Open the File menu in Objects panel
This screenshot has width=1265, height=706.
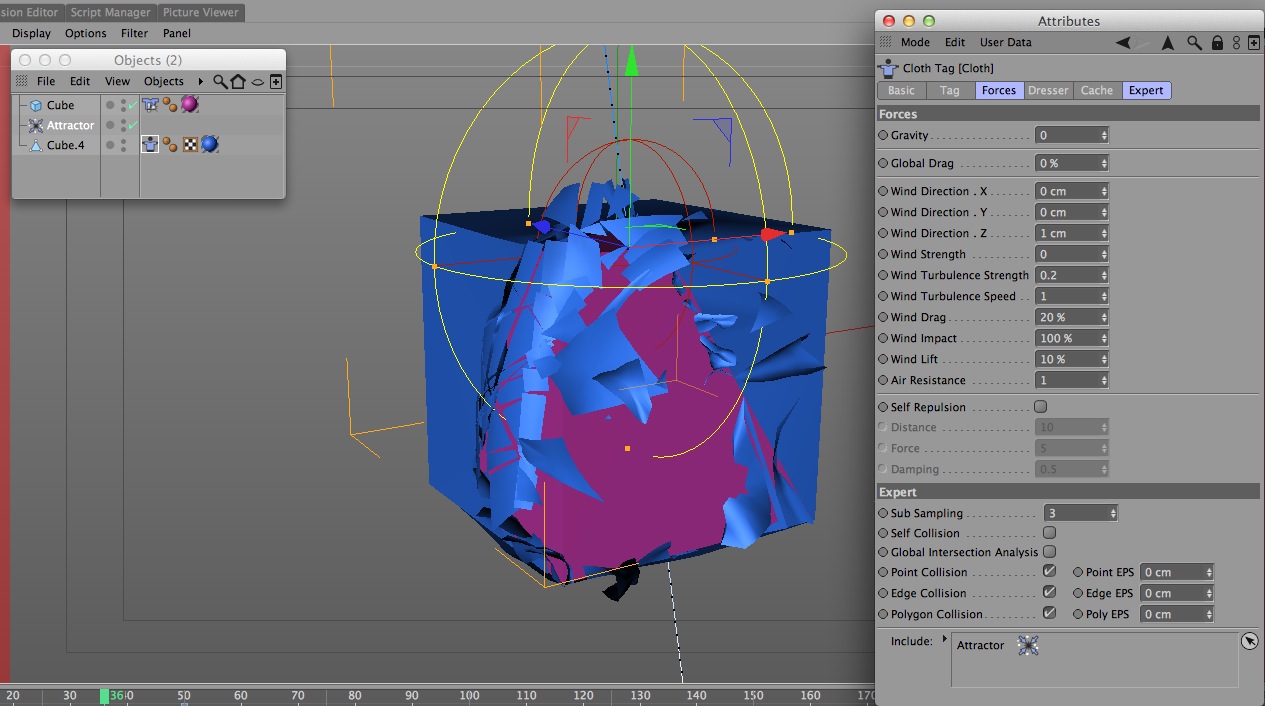pos(46,81)
